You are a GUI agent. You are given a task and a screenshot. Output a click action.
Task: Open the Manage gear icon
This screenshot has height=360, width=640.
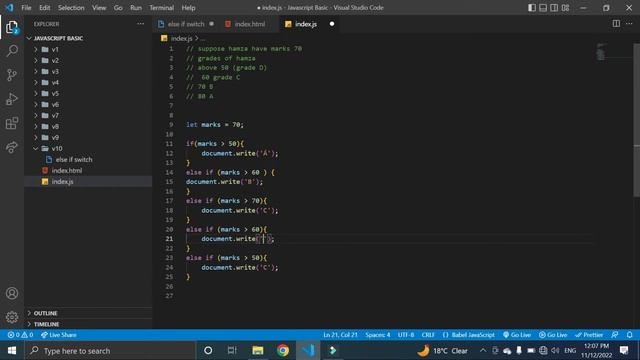(12, 317)
